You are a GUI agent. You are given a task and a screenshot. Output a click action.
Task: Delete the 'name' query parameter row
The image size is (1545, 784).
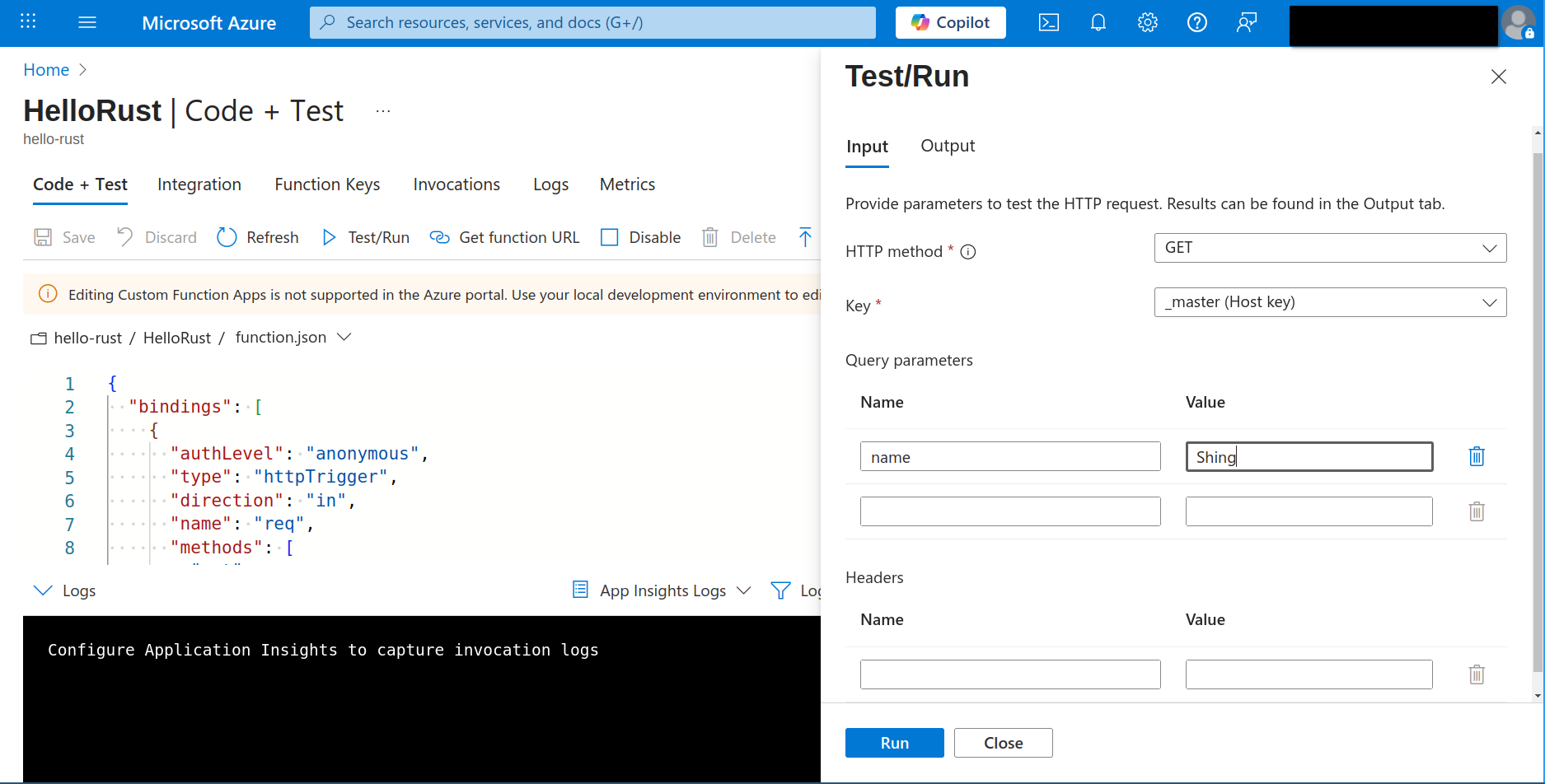click(1477, 456)
